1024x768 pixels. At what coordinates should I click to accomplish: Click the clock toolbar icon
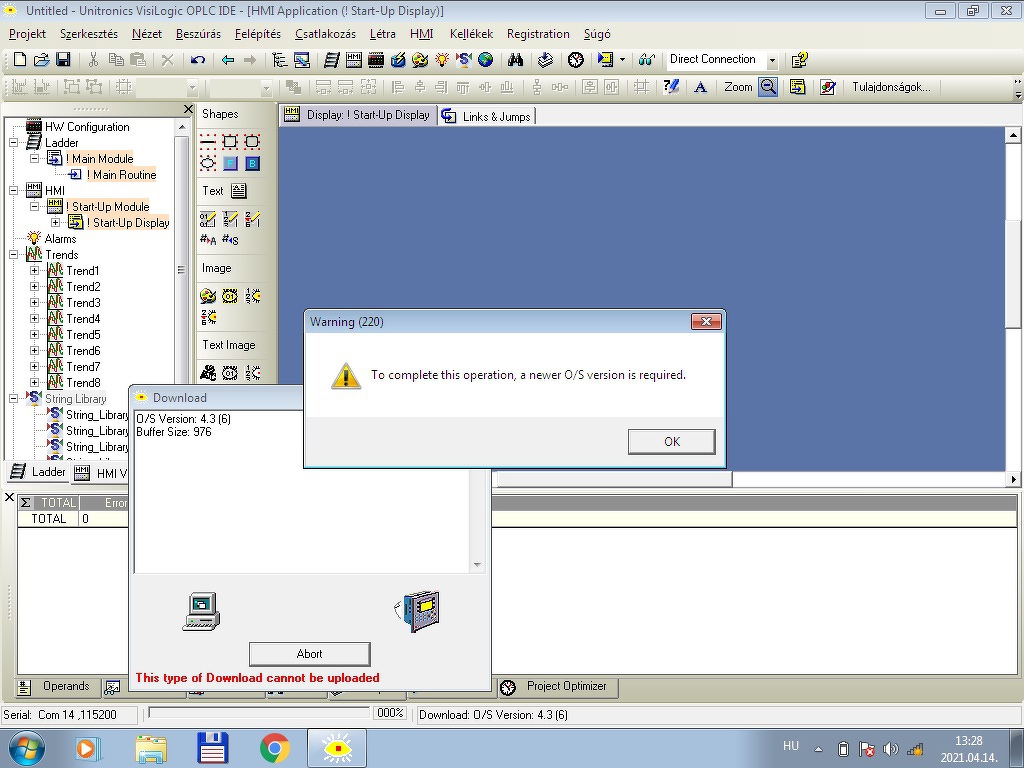coord(575,60)
